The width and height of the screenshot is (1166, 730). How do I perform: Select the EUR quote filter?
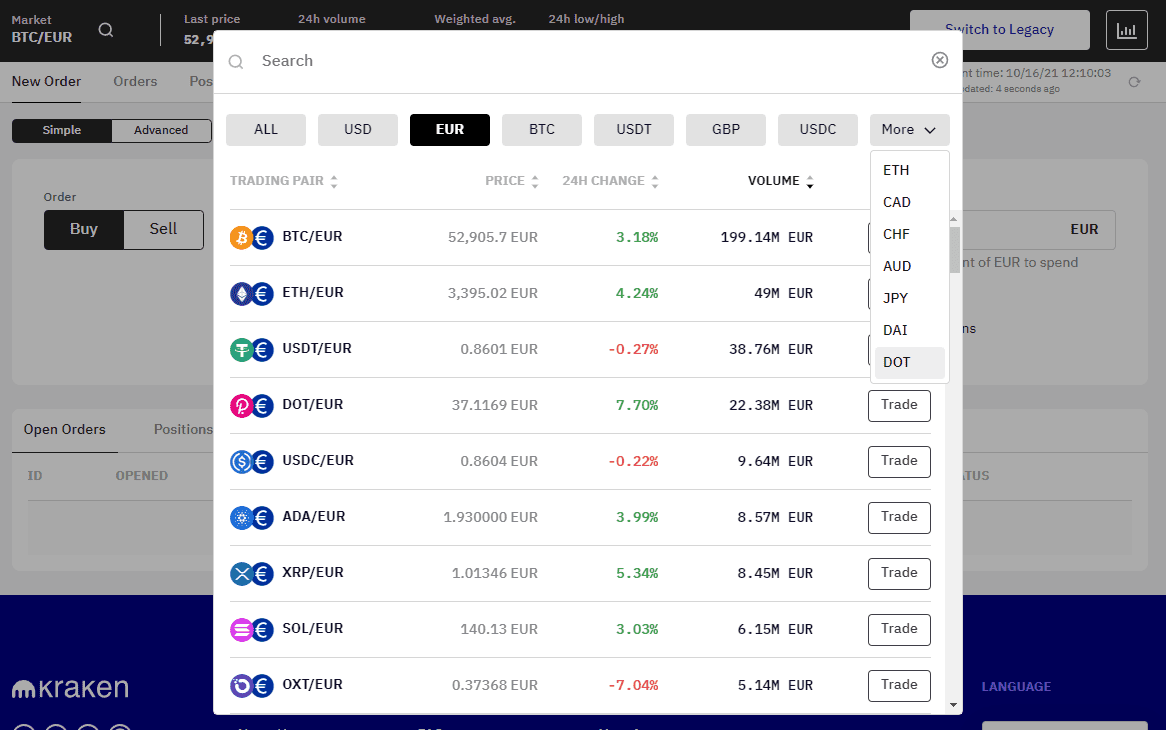[450, 129]
